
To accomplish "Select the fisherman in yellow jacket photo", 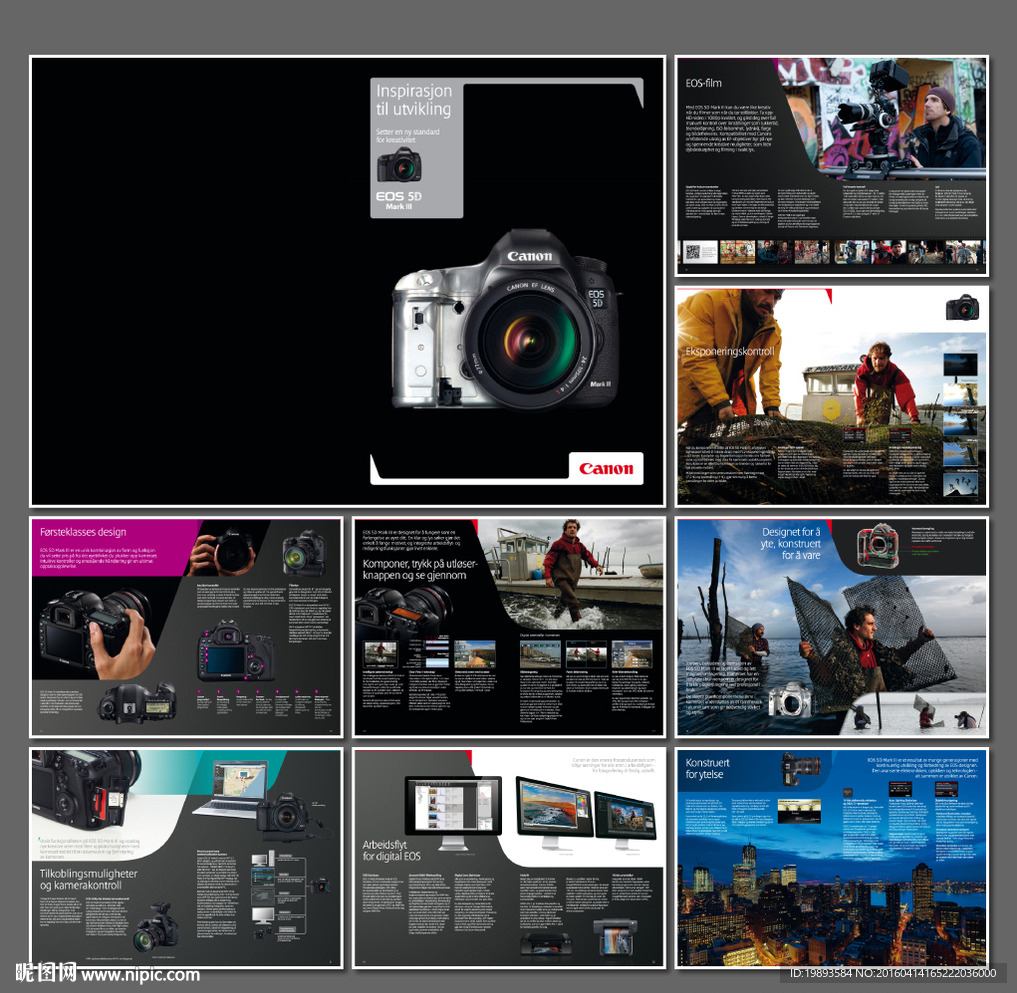I will click(x=731, y=355).
